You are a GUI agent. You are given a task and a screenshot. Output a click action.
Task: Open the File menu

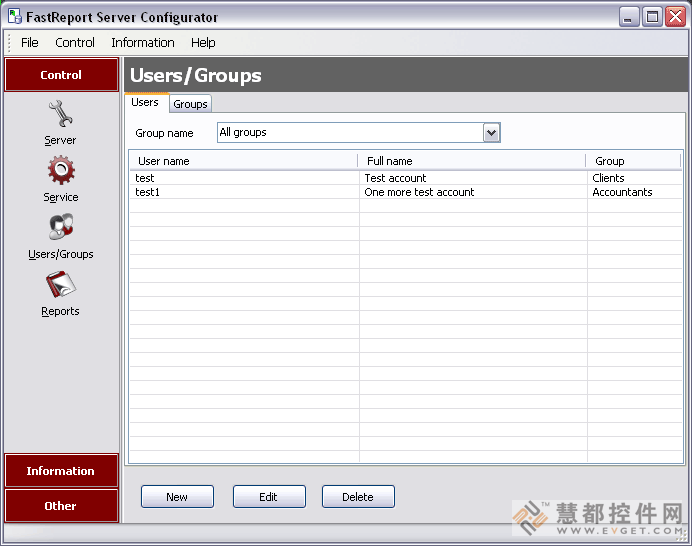pyautogui.click(x=30, y=42)
